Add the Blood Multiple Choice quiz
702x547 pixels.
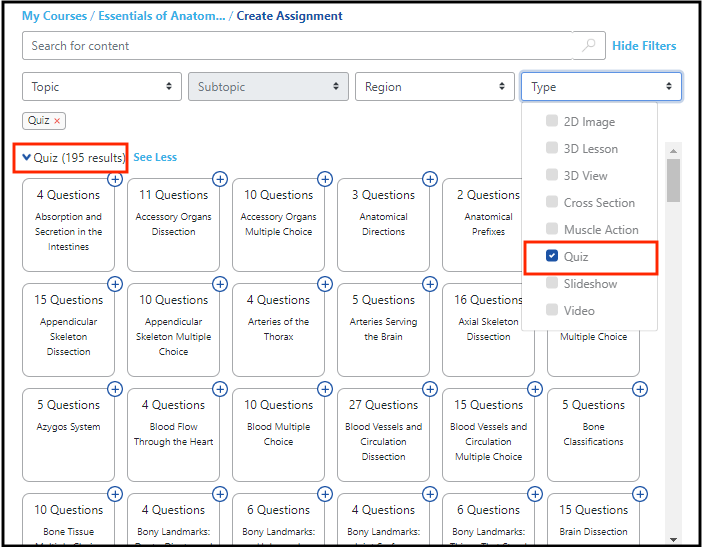pos(325,389)
